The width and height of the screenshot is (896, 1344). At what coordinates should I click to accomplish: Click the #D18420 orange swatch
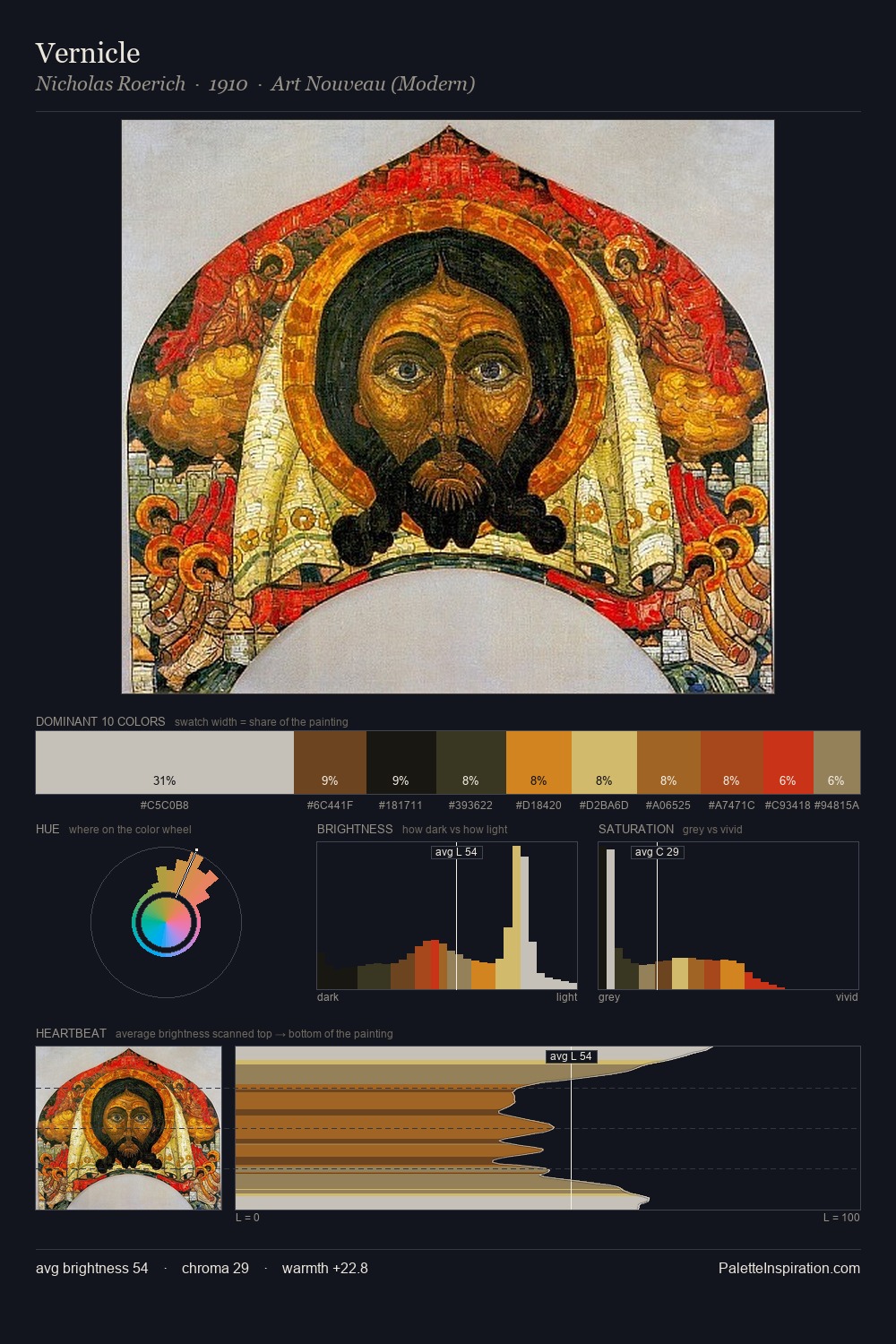coord(538,762)
